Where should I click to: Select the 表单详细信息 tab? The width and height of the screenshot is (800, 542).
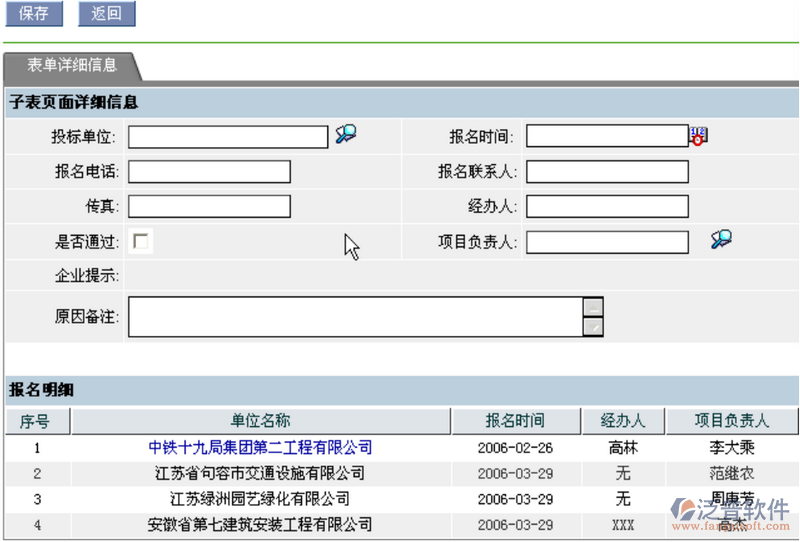(72, 65)
